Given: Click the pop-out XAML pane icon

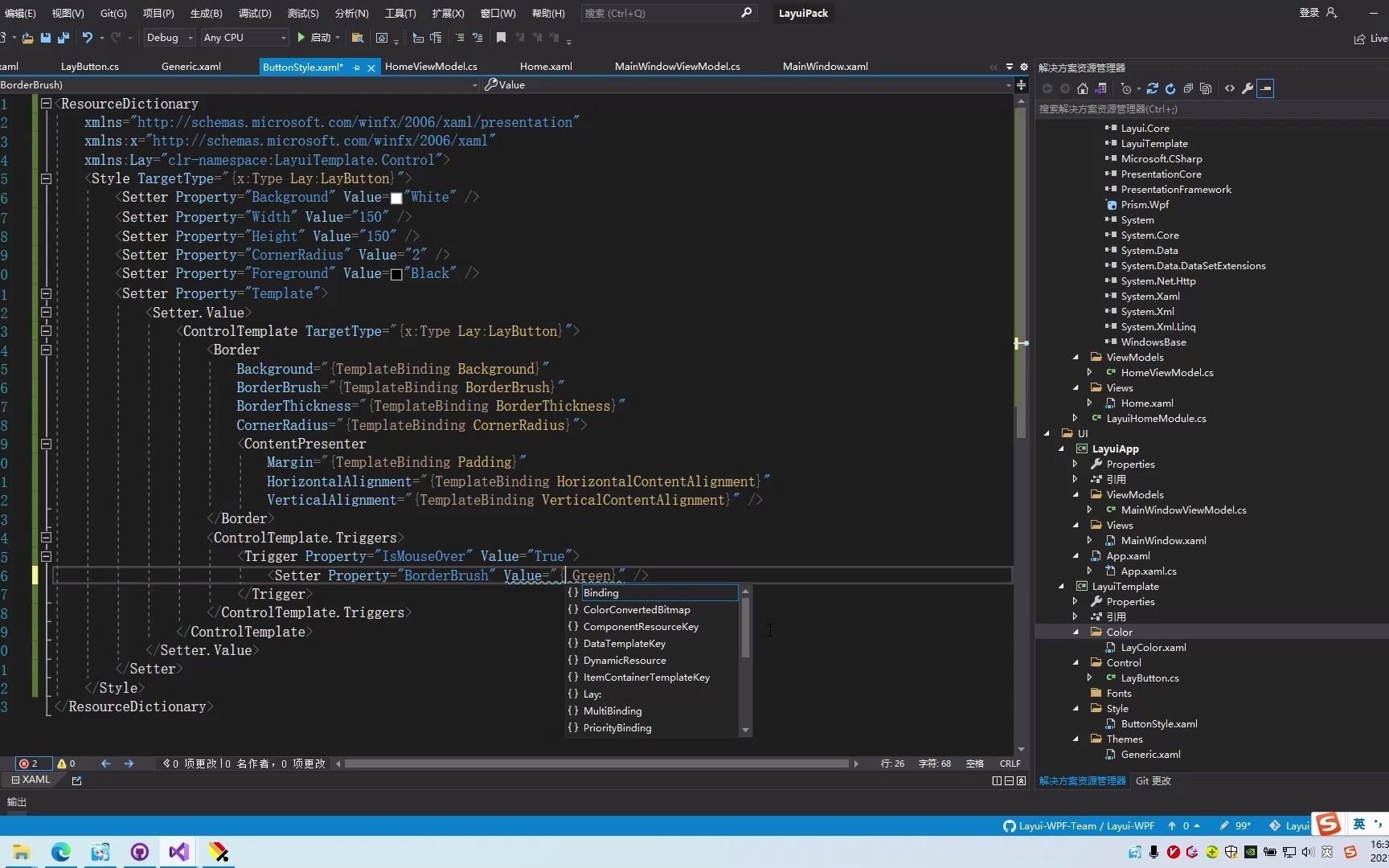Looking at the screenshot, I should [x=76, y=780].
